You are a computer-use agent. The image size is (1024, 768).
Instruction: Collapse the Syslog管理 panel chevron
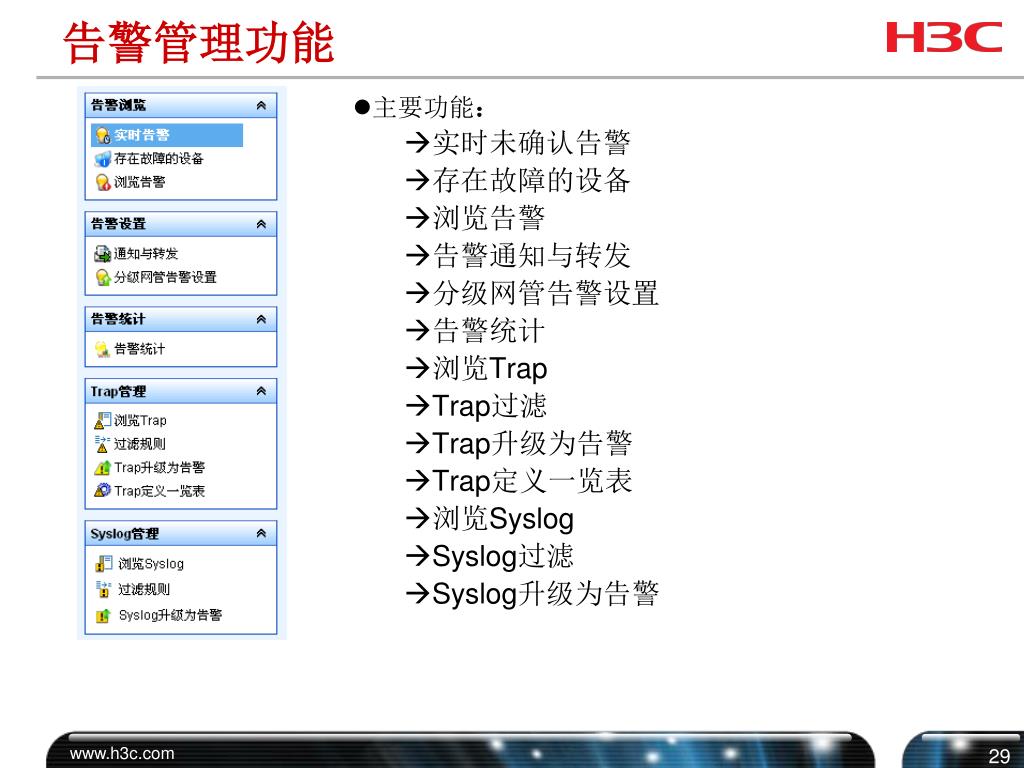click(x=261, y=534)
